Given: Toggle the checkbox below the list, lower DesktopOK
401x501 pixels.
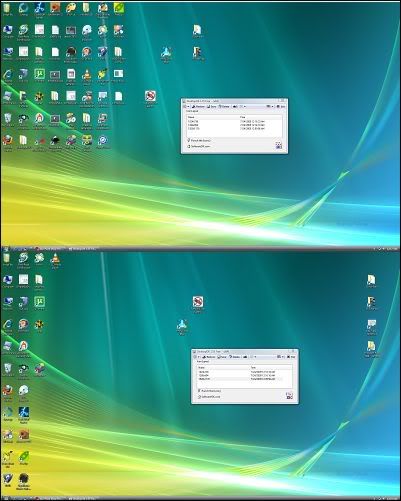Looking at the screenshot, I should click(199, 391).
